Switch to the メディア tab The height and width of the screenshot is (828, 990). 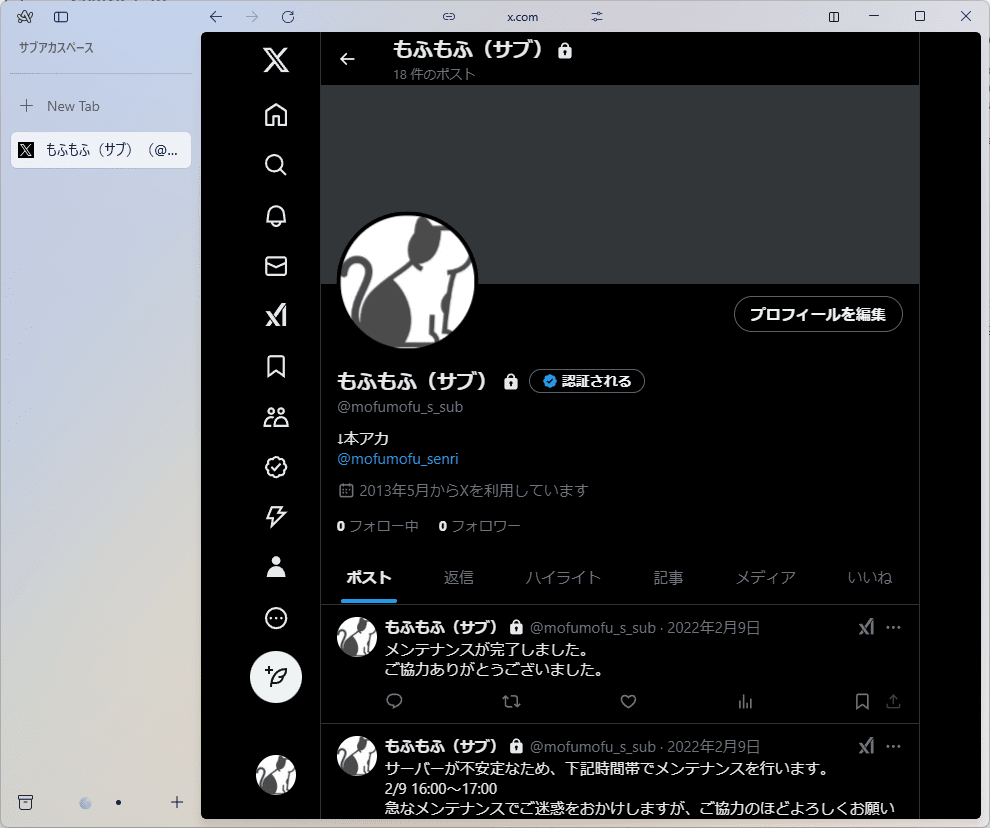tap(765, 578)
